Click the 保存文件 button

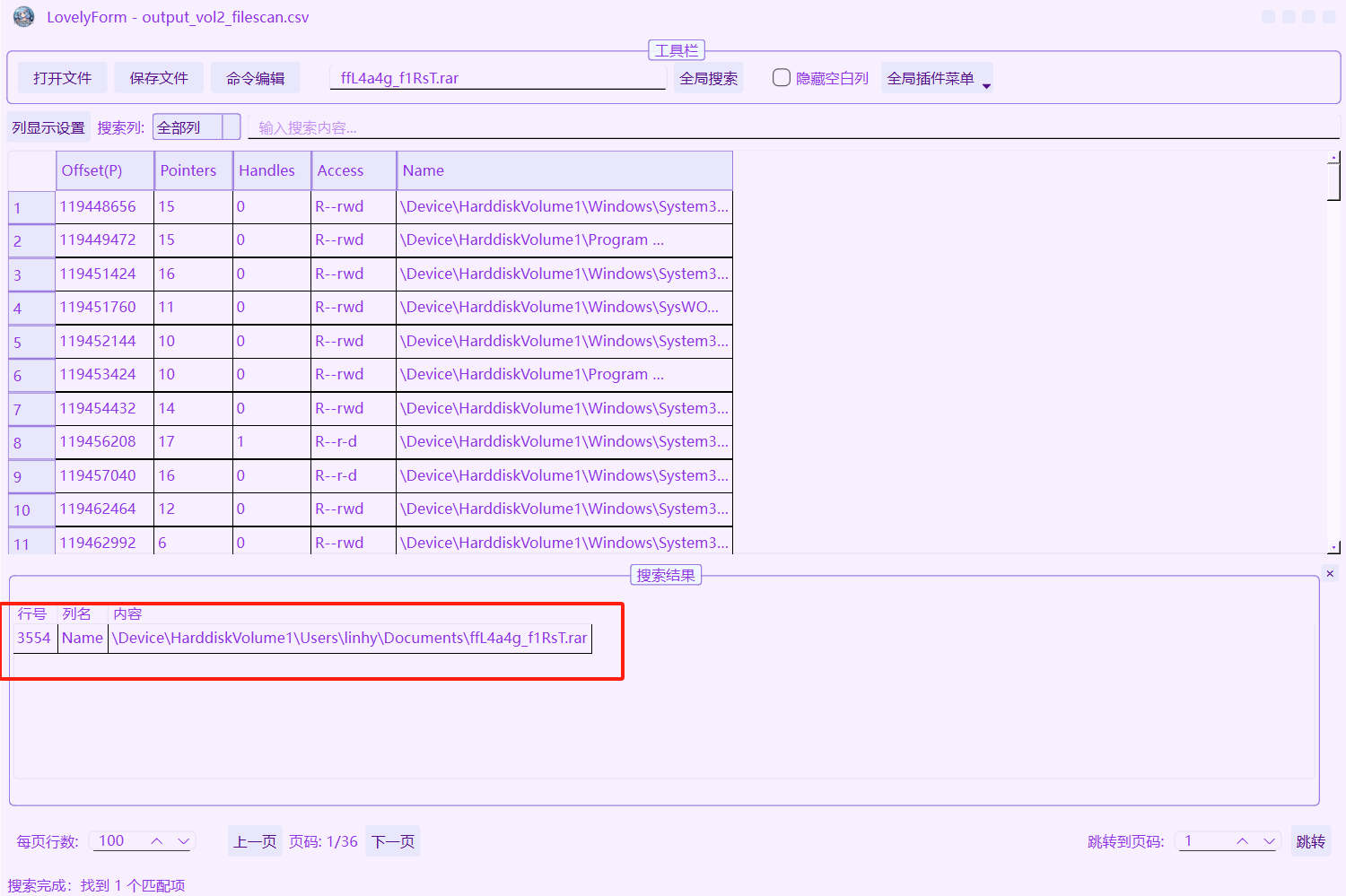(159, 78)
